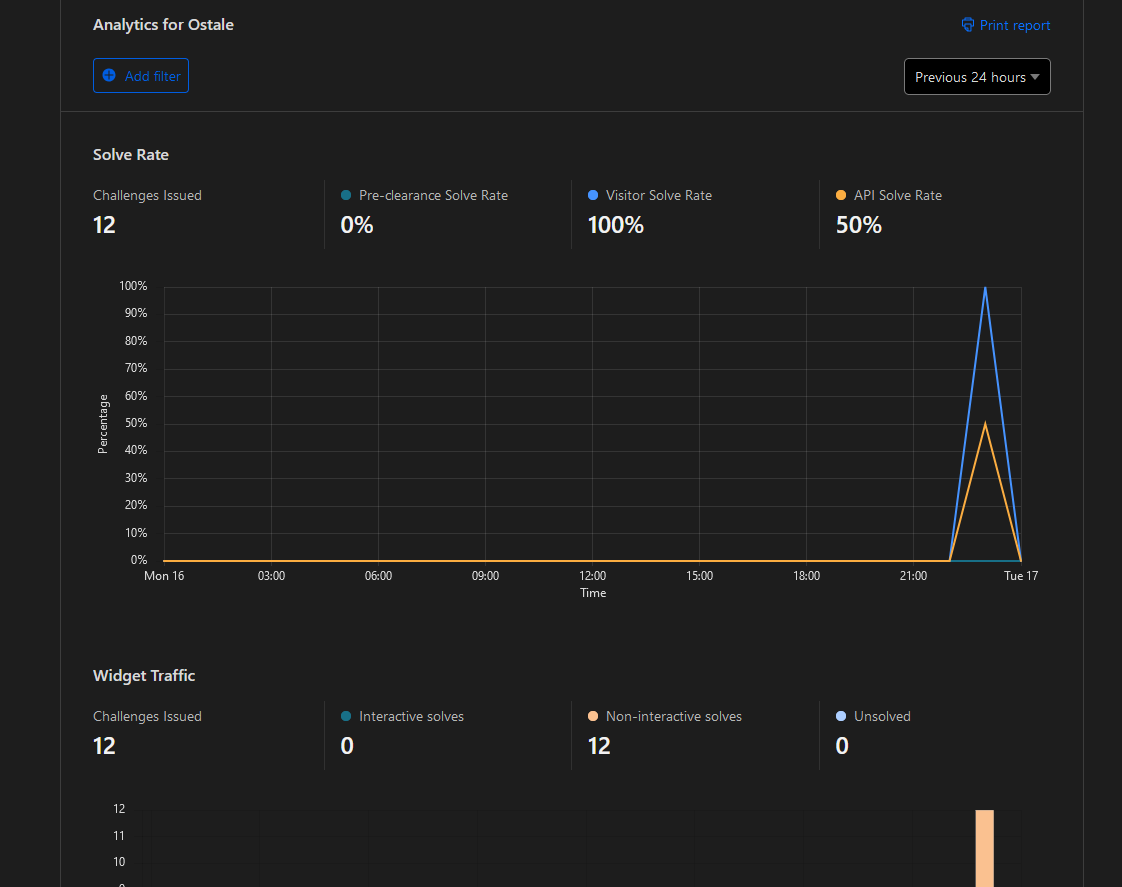This screenshot has width=1122, height=887.
Task: Select the API Solve Rate 50% value
Action: coord(859,225)
